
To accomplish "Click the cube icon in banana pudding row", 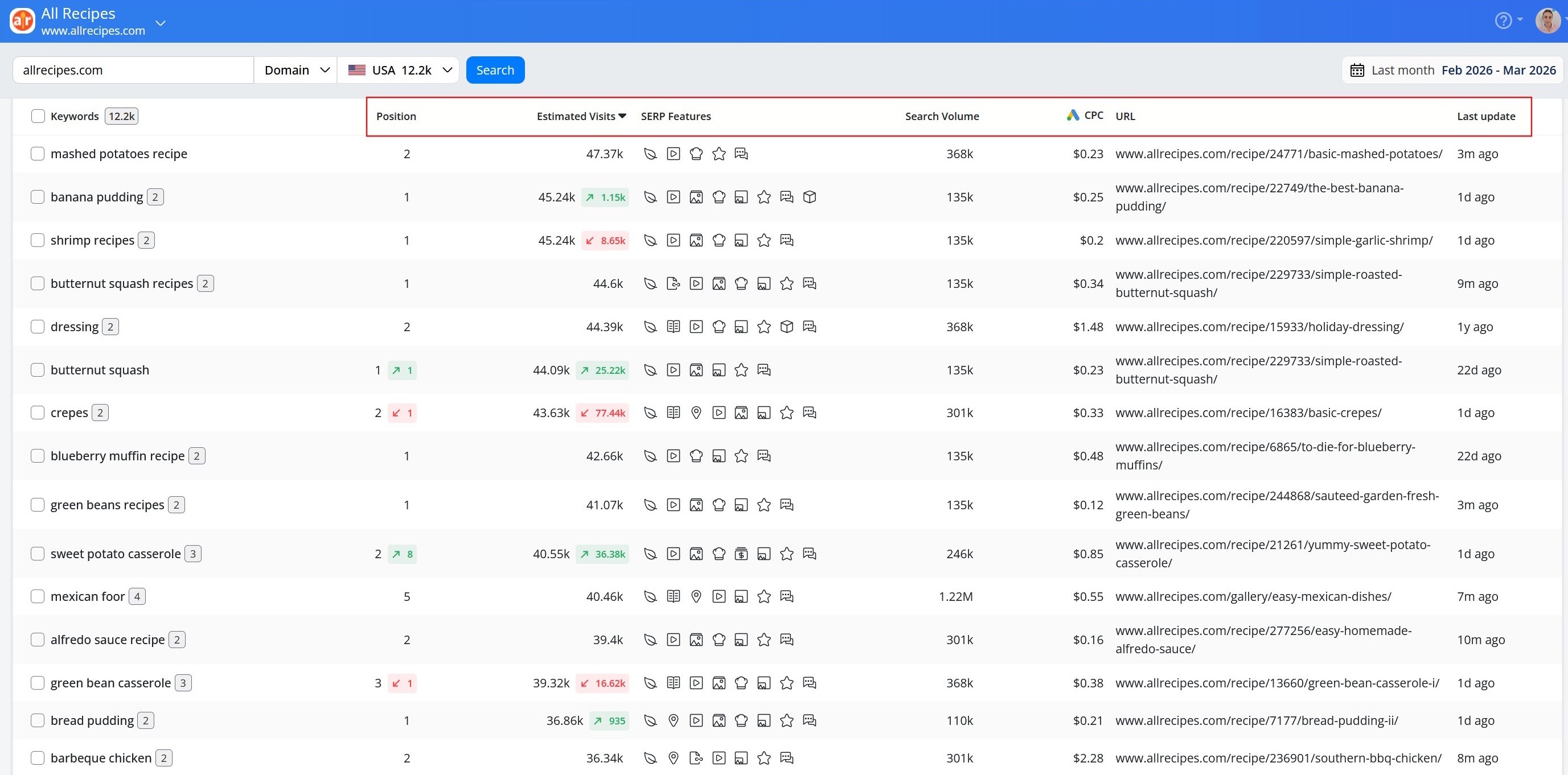I will coord(809,197).
